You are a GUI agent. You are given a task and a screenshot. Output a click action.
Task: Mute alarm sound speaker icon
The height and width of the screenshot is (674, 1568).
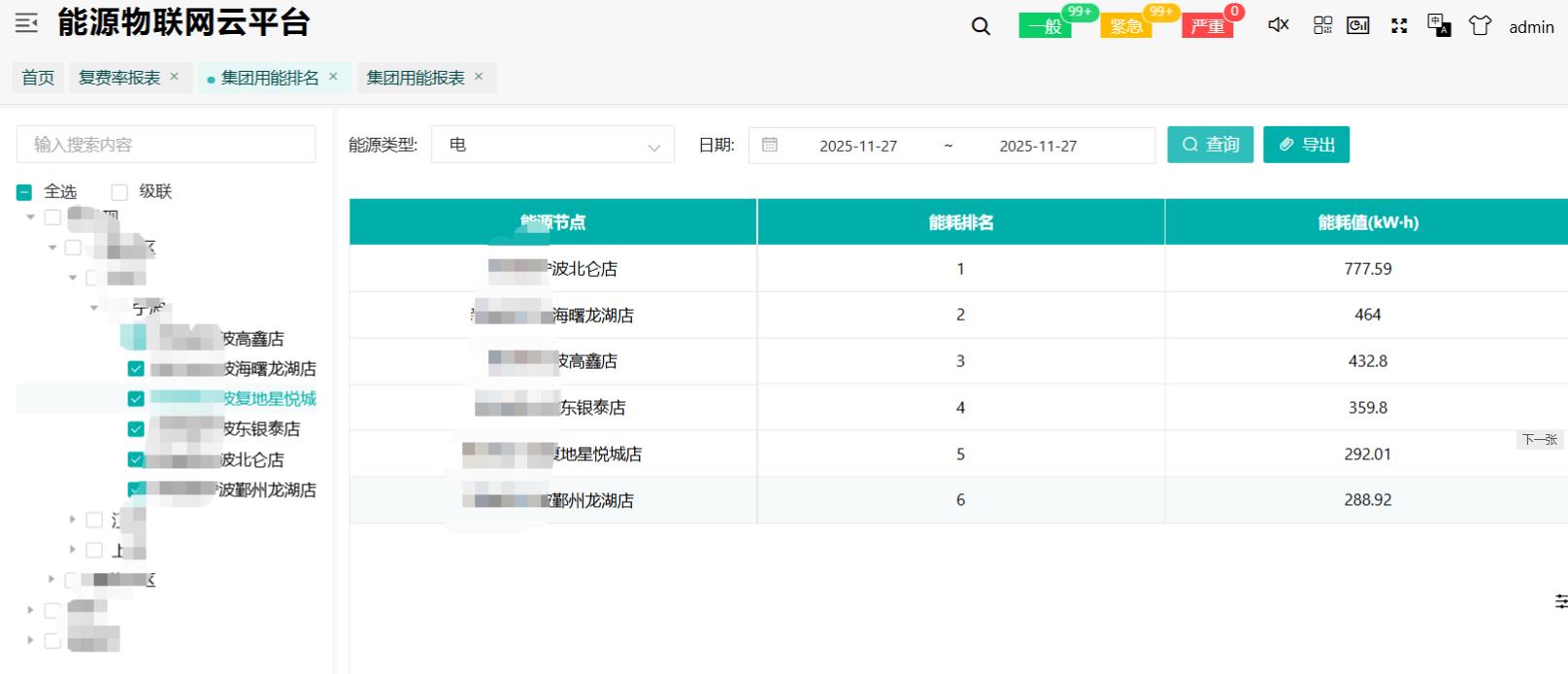pyautogui.click(x=1278, y=25)
